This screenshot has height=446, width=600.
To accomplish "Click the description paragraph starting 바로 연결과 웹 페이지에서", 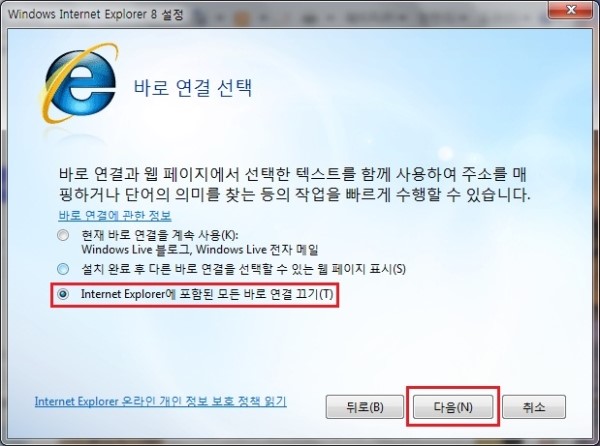I will (293, 184).
